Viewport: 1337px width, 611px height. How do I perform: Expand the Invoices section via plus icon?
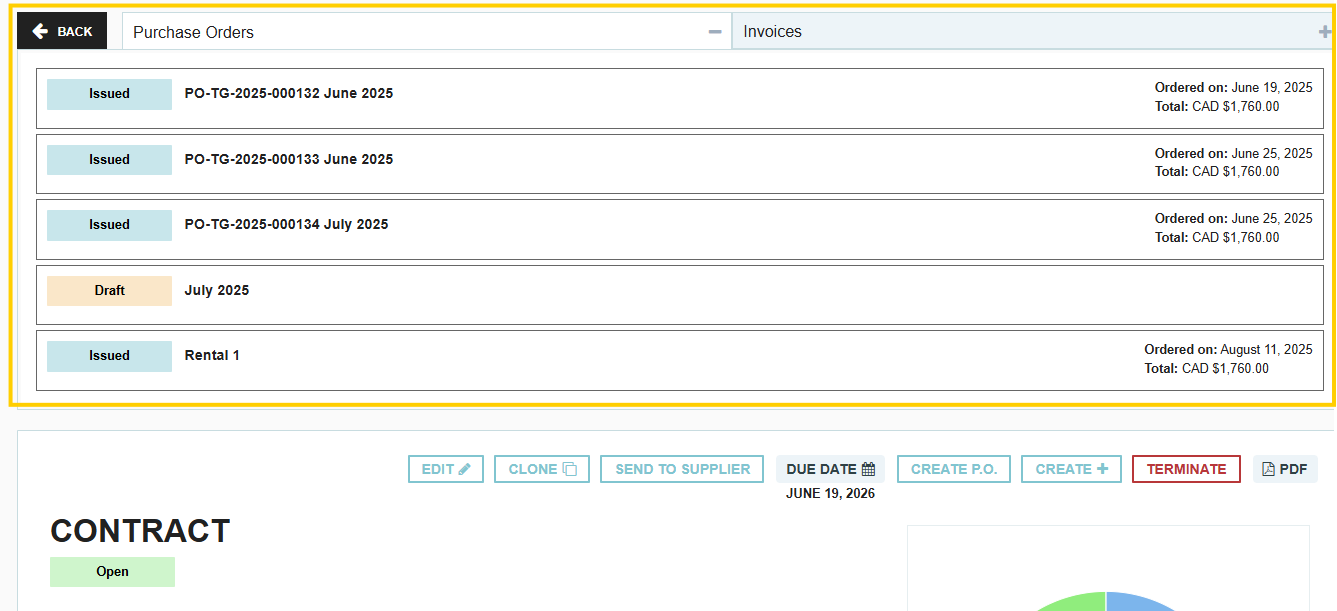pyautogui.click(x=1325, y=32)
